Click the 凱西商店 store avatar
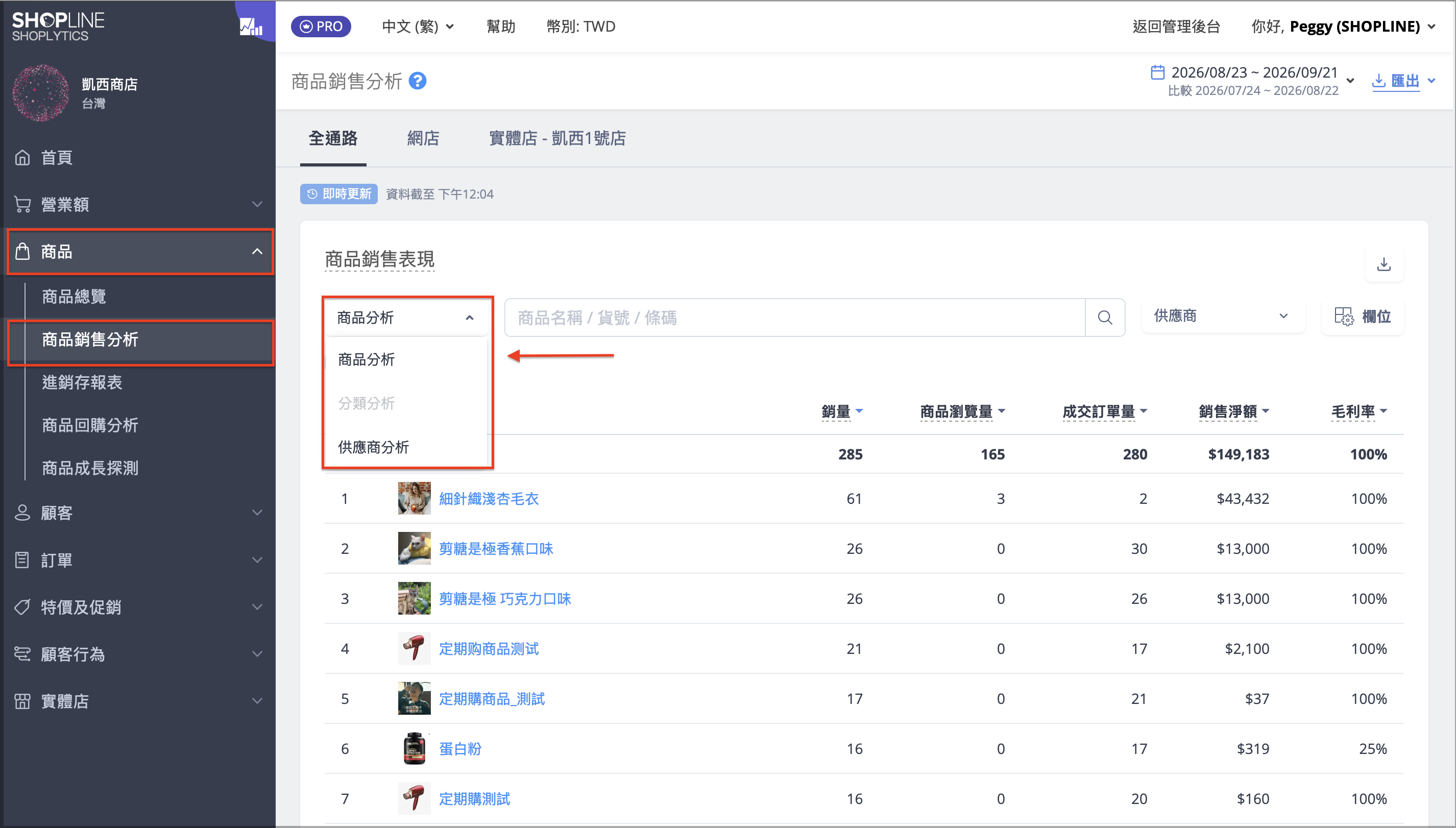The width and height of the screenshot is (1456, 828). (x=40, y=93)
